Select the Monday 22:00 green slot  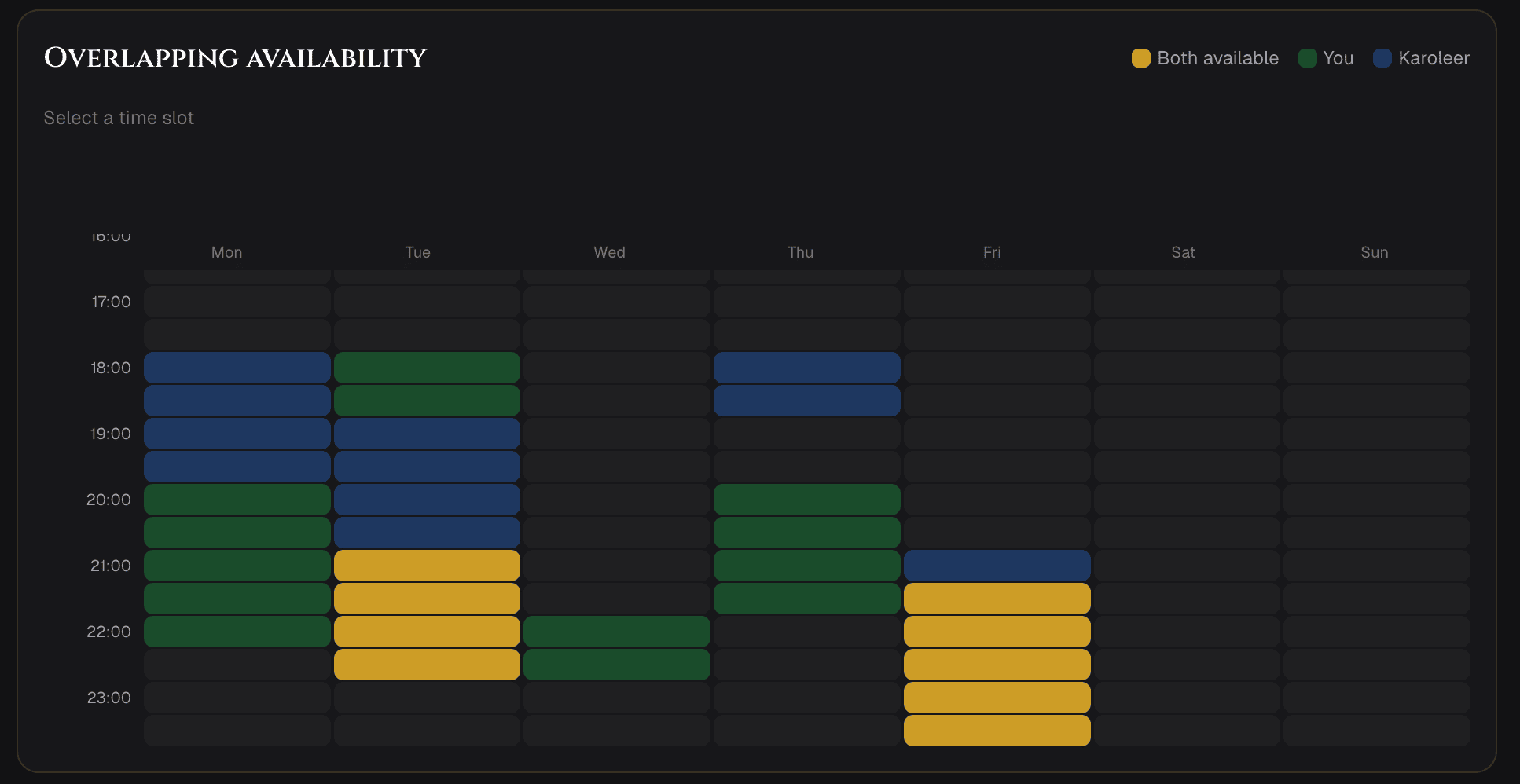coord(236,631)
